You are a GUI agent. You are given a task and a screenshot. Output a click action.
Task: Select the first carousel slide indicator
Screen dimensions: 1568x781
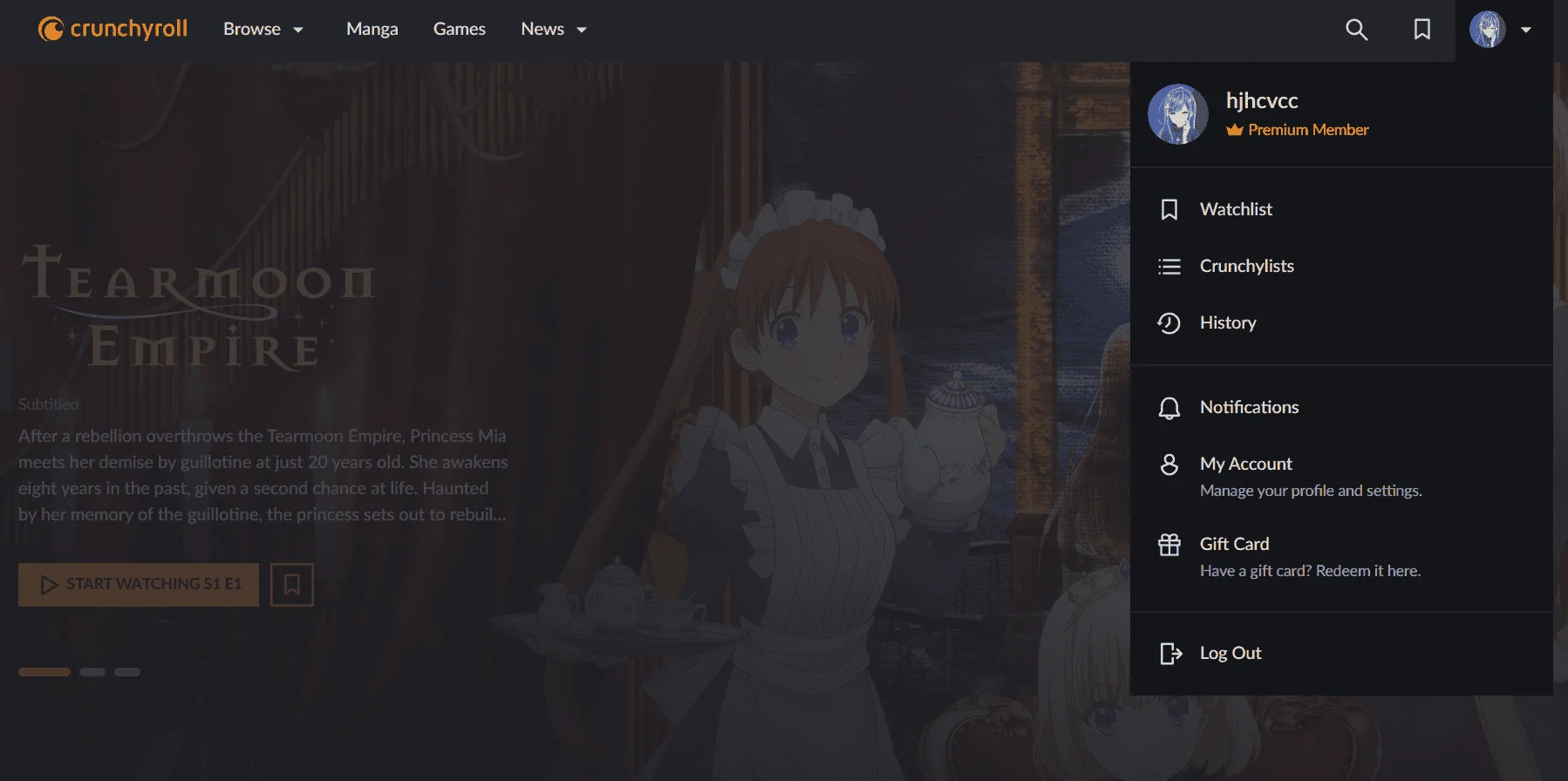click(x=44, y=672)
